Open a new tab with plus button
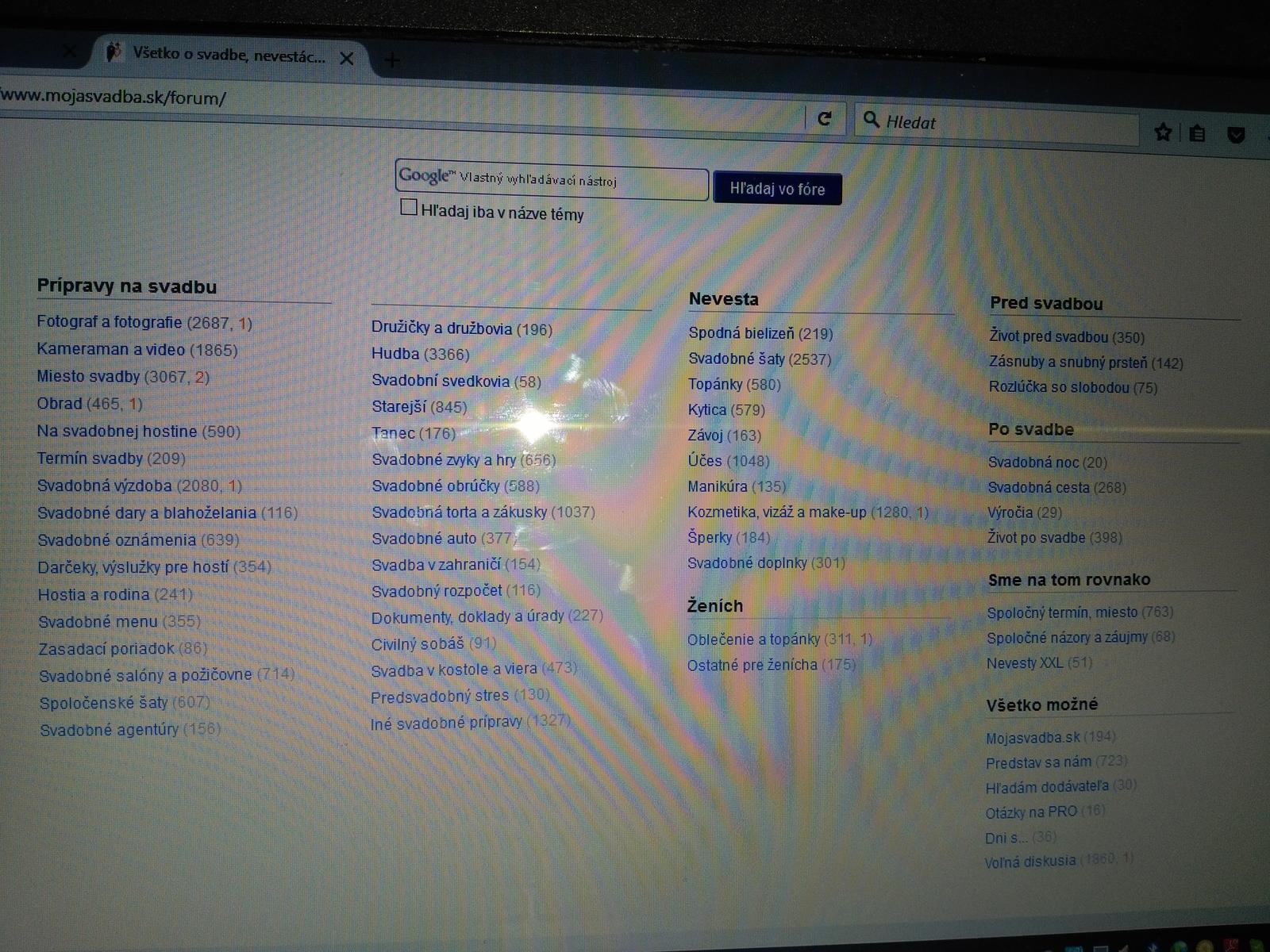 pyautogui.click(x=392, y=60)
